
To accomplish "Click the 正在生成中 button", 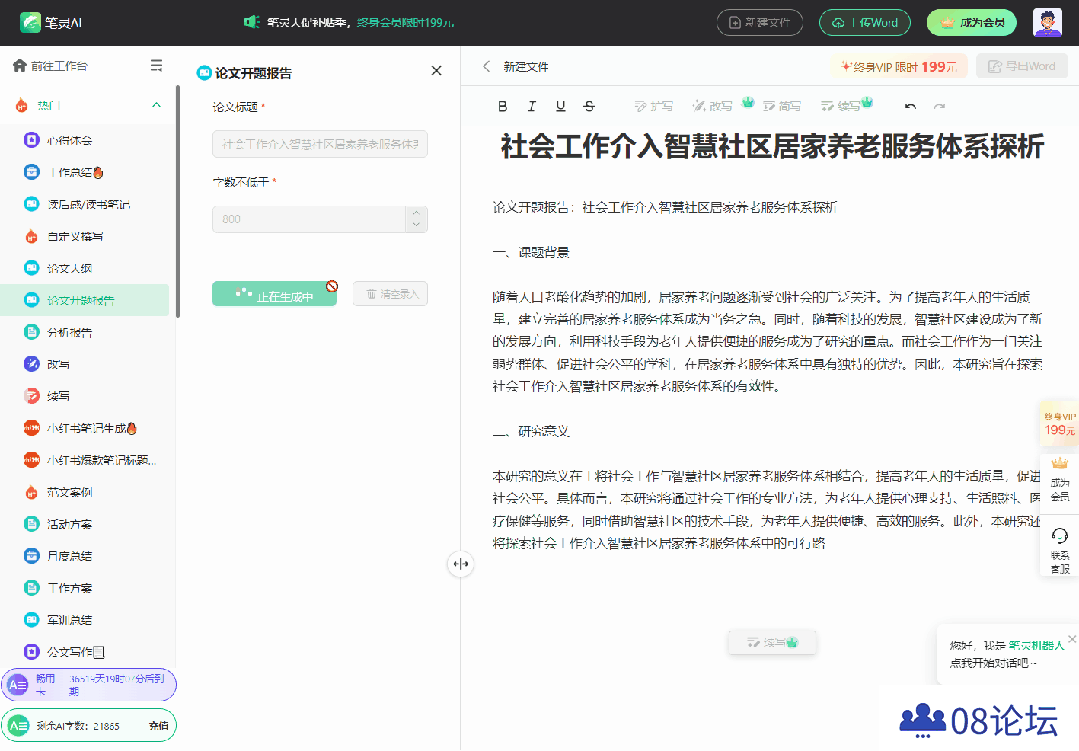I will tap(274, 294).
